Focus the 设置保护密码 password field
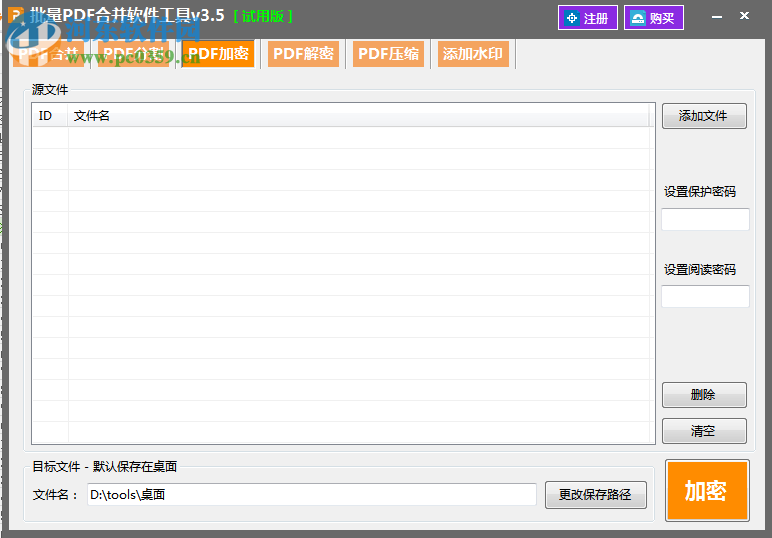The height and width of the screenshot is (538, 772). click(x=705, y=220)
